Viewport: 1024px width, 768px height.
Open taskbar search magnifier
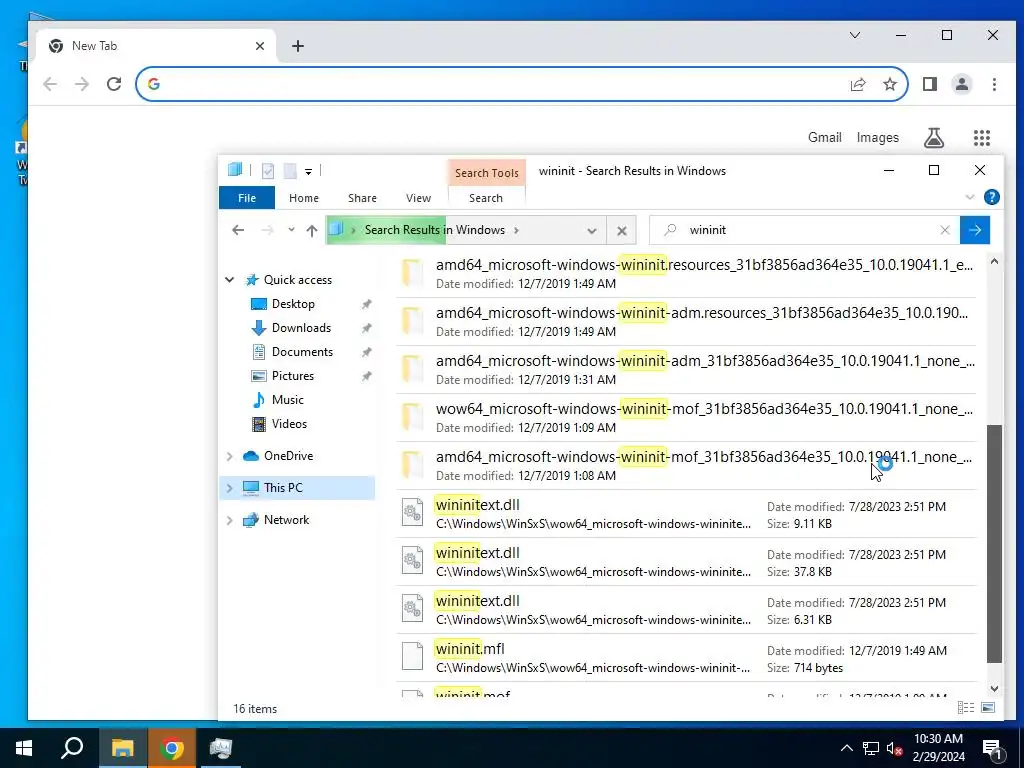(x=72, y=748)
